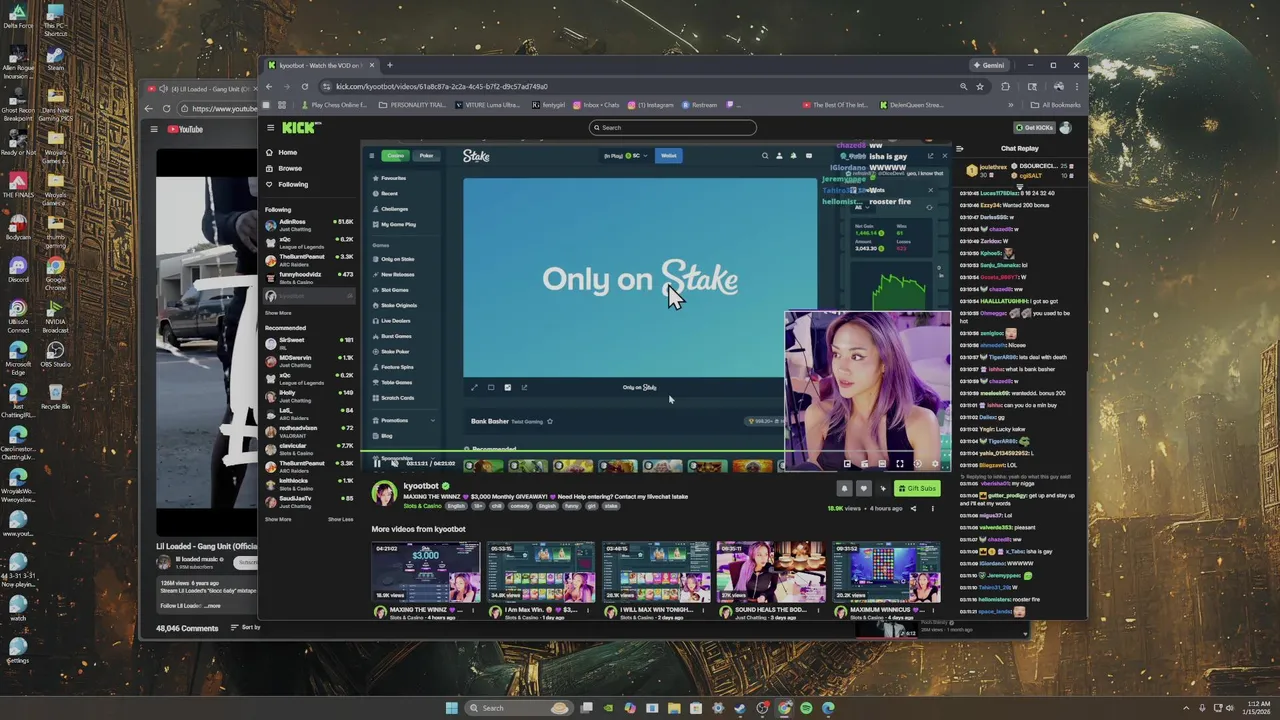Open taskbar clock showing 1:12 AM

(1259, 708)
